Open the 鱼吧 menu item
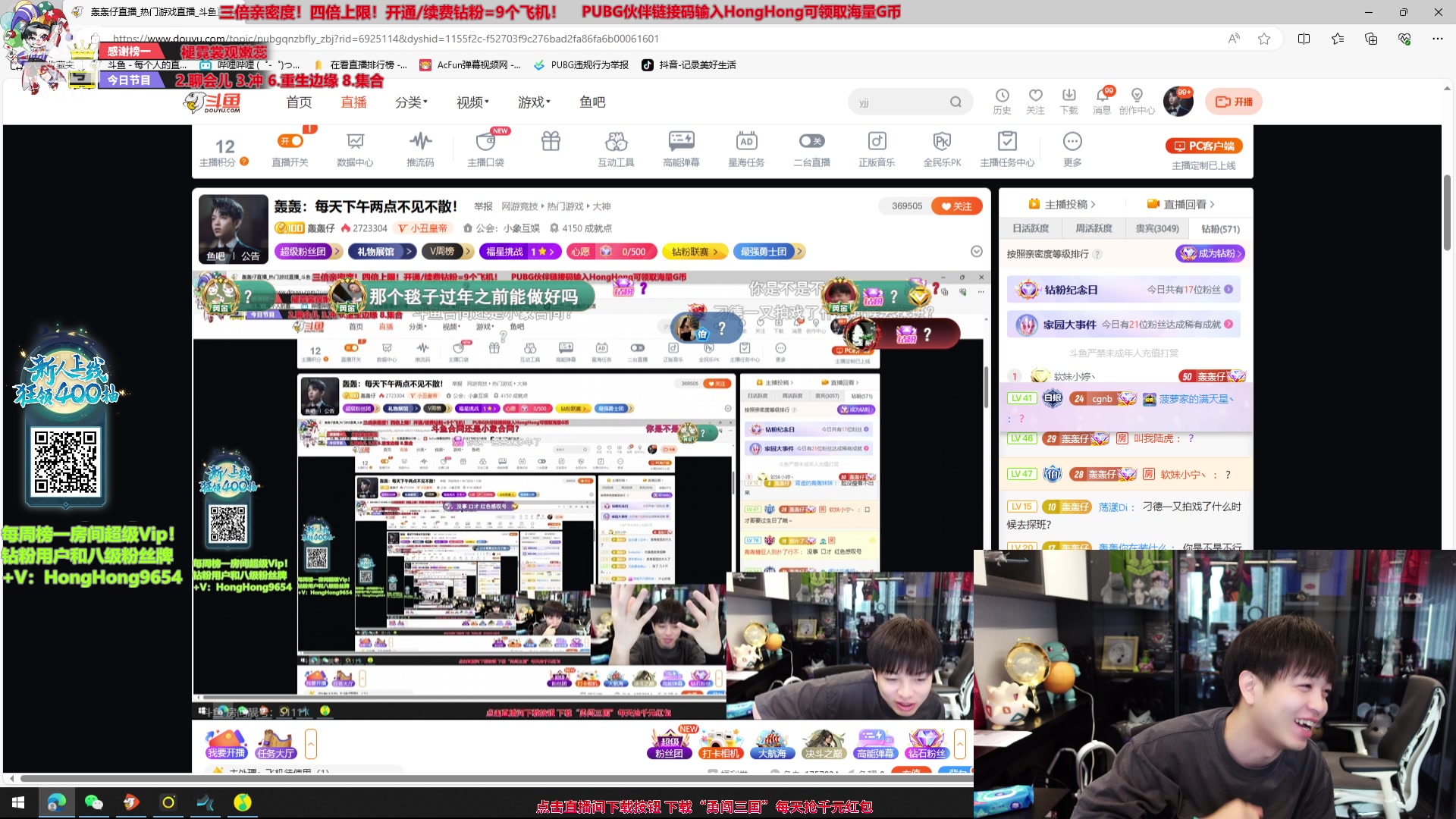The image size is (1456, 819). tap(592, 102)
